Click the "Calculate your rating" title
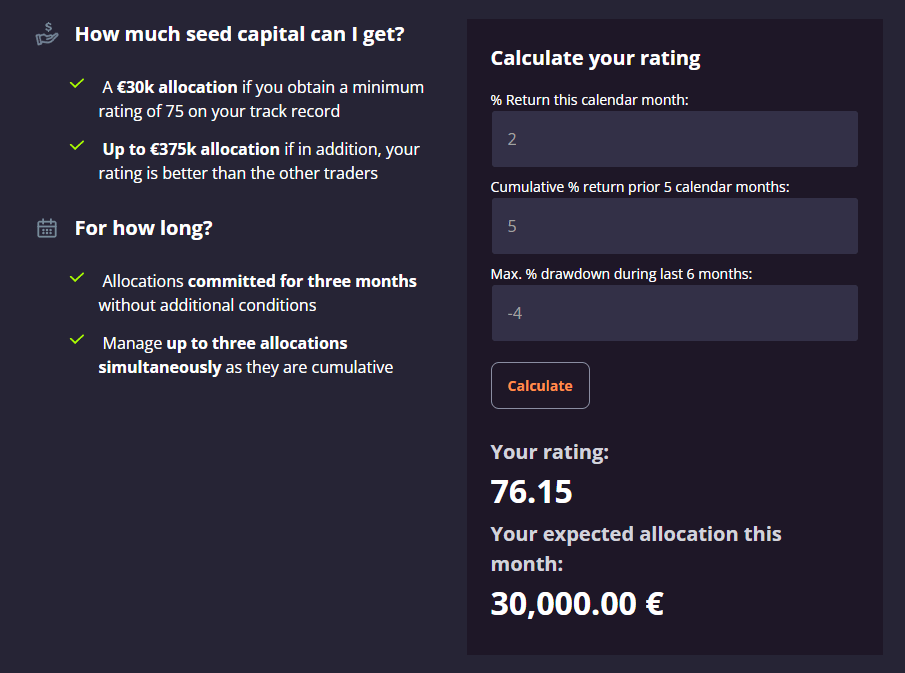 [595, 58]
